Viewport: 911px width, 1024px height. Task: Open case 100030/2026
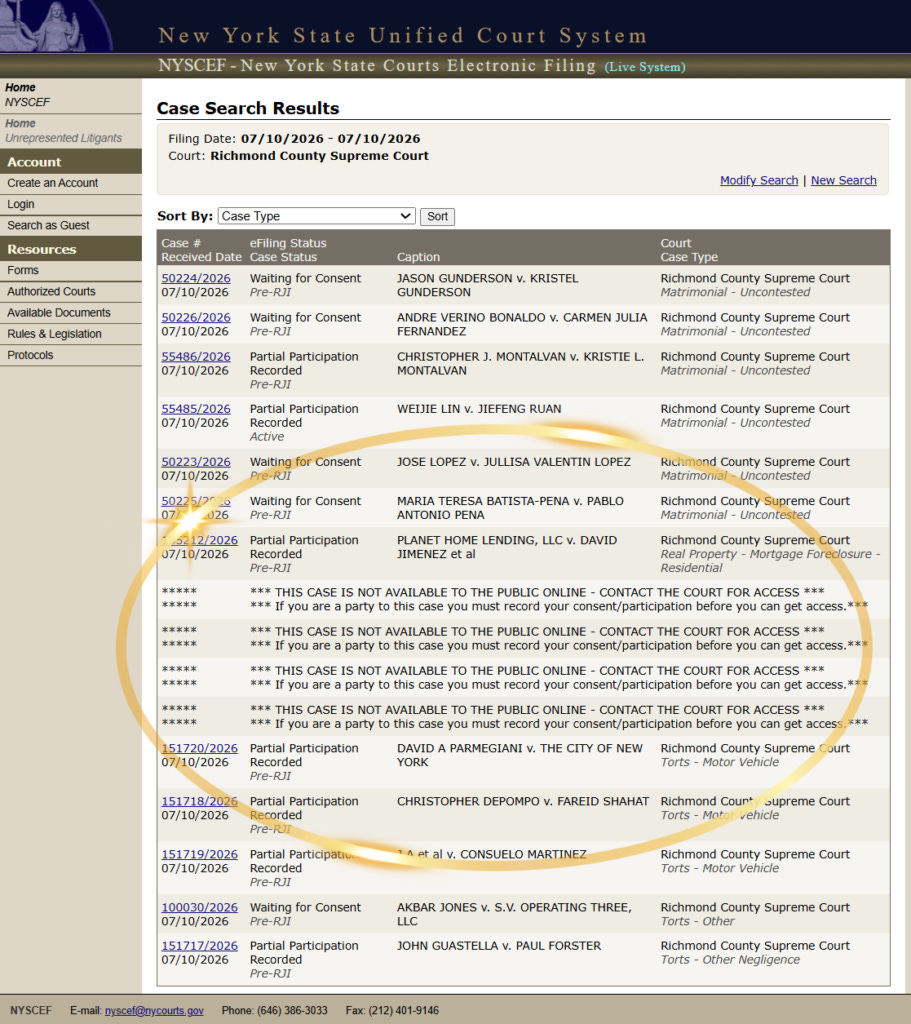199,907
